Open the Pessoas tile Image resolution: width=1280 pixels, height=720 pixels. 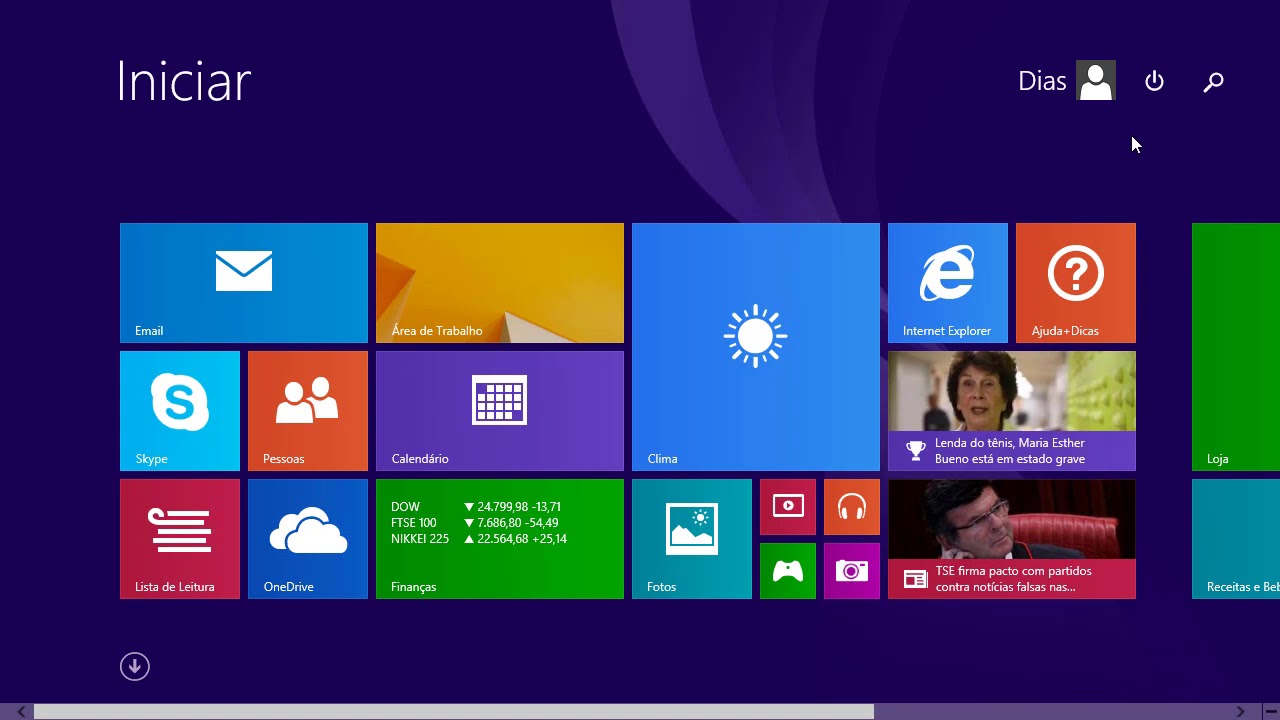click(x=308, y=411)
